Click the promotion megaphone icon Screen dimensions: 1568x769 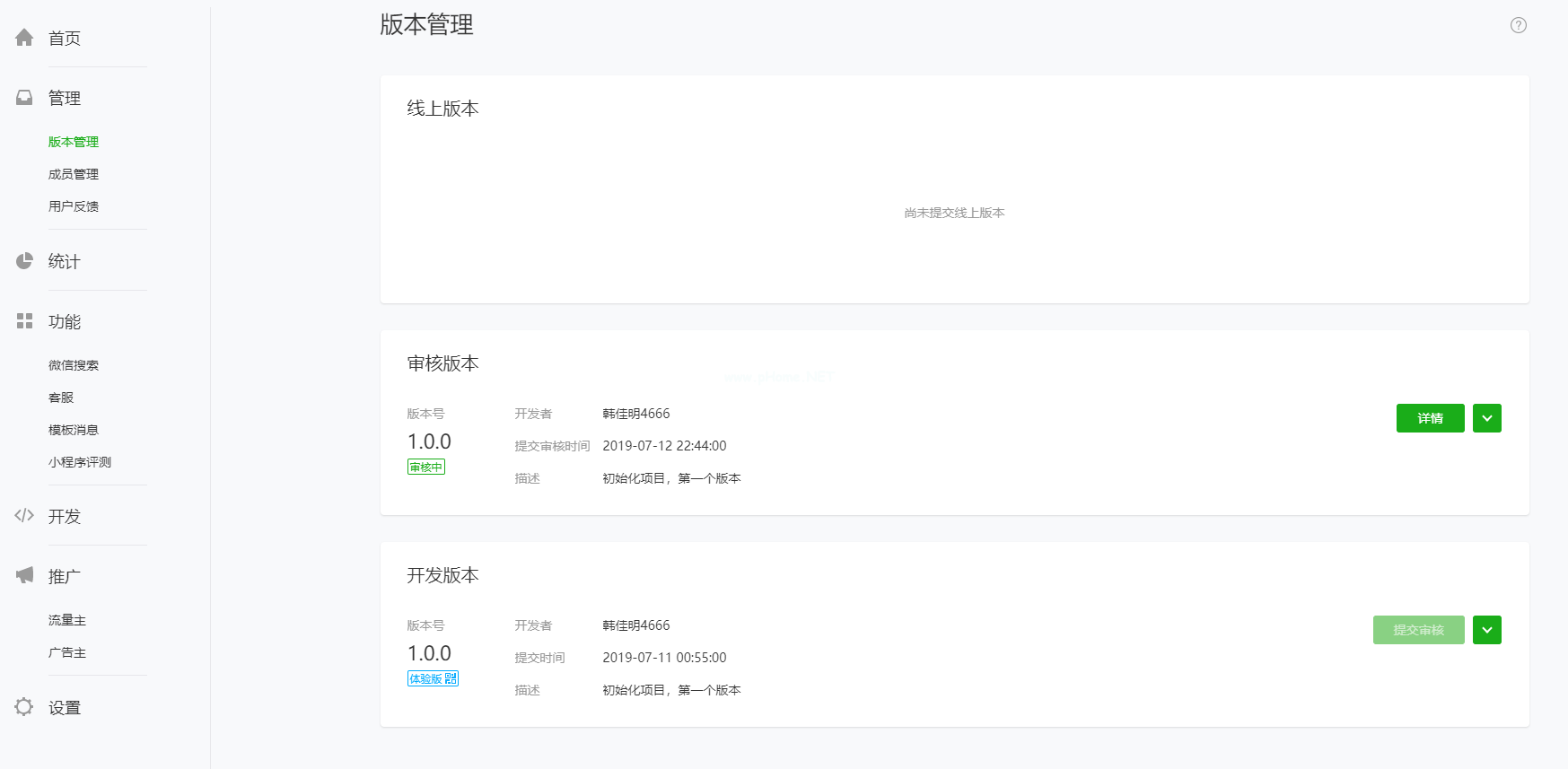(x=24, y=575)
